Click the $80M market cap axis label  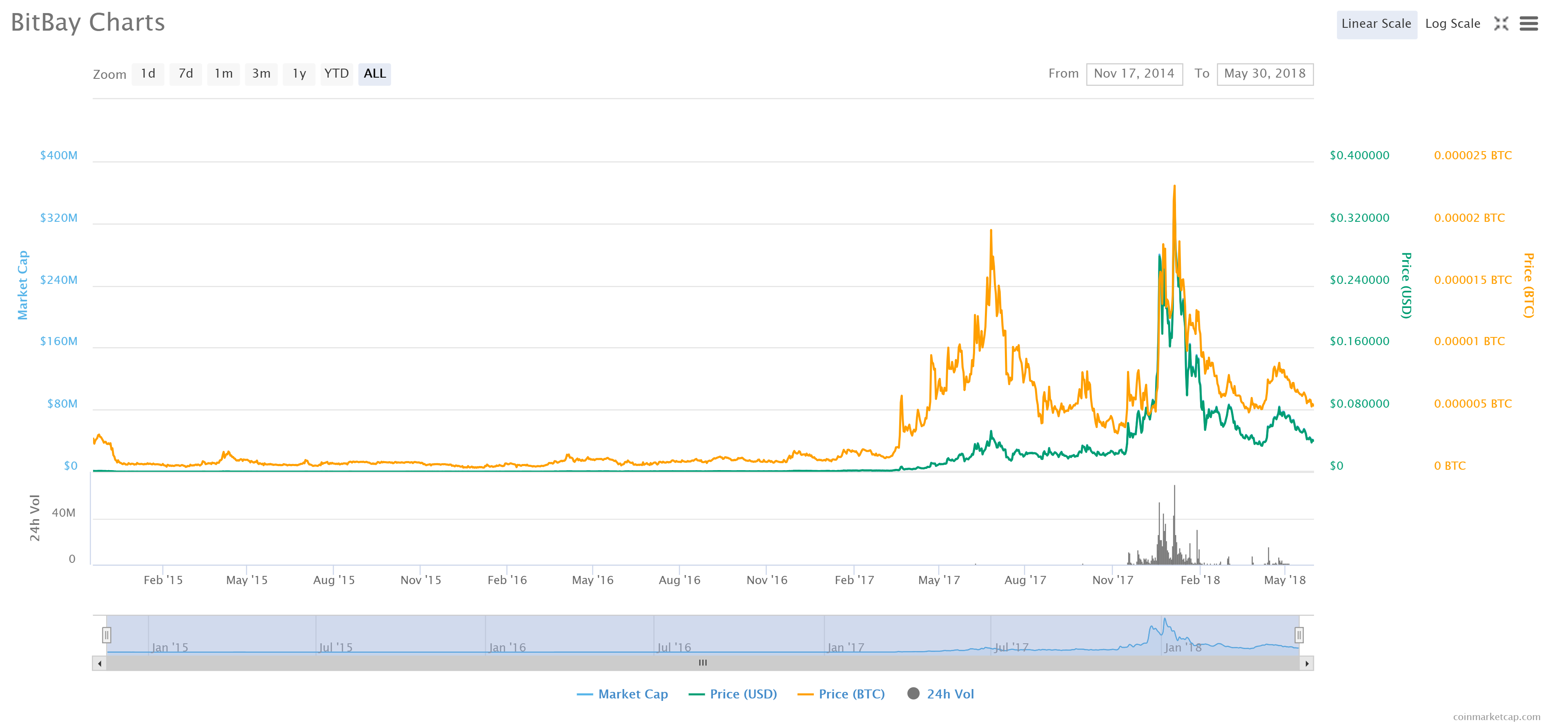[x=62, y=404]
